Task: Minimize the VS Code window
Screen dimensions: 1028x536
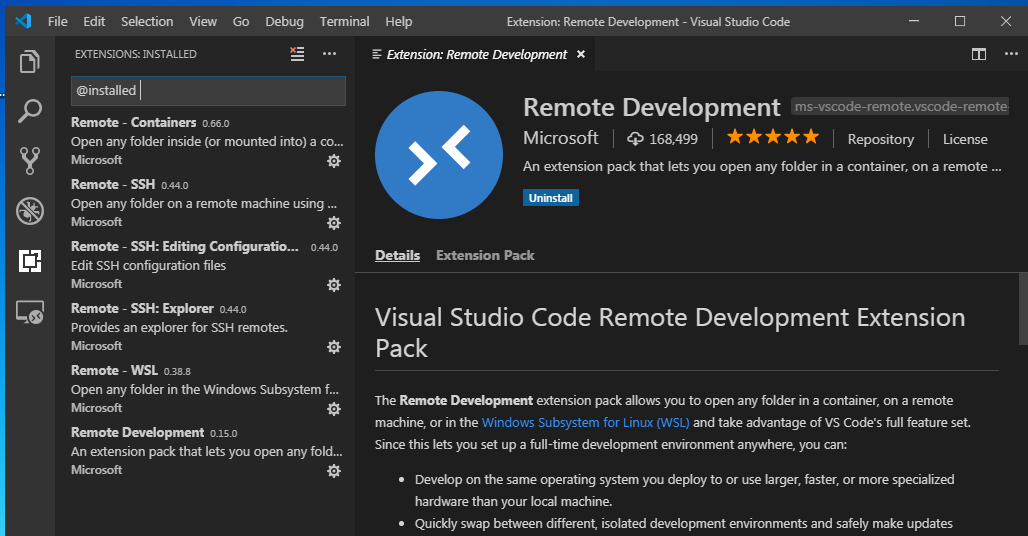Action: point(914,21)
